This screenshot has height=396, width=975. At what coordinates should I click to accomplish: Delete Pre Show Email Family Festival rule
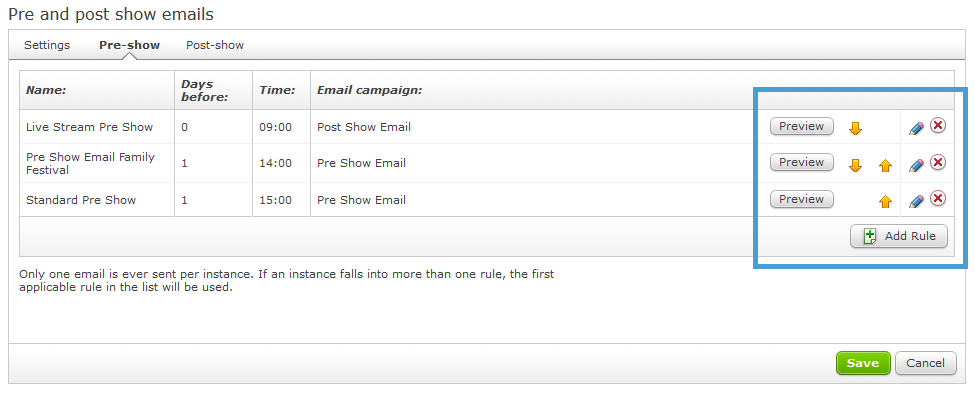point(938,162)
